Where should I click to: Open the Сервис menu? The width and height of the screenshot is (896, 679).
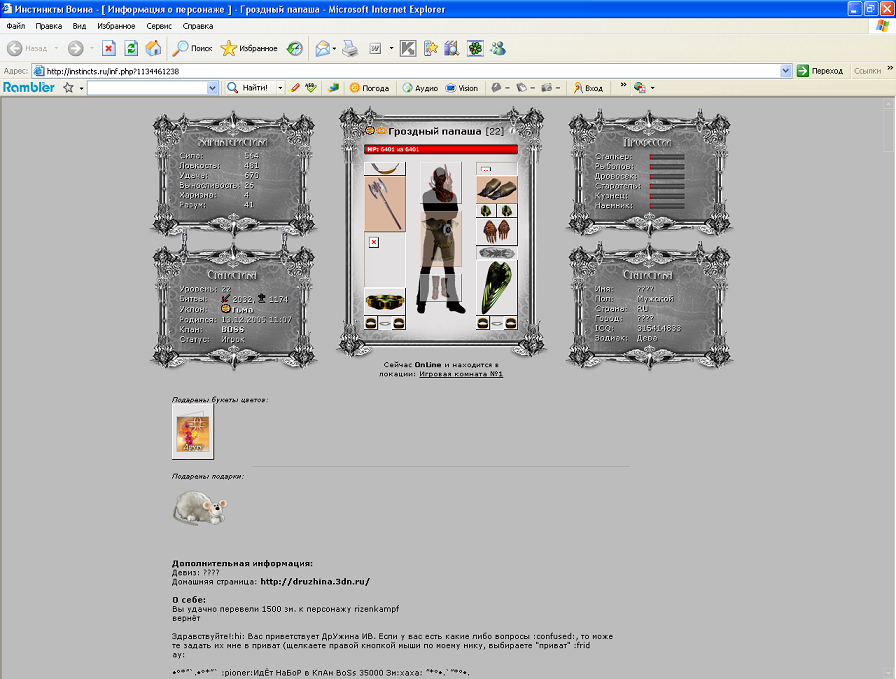click(x=159, y=26)
